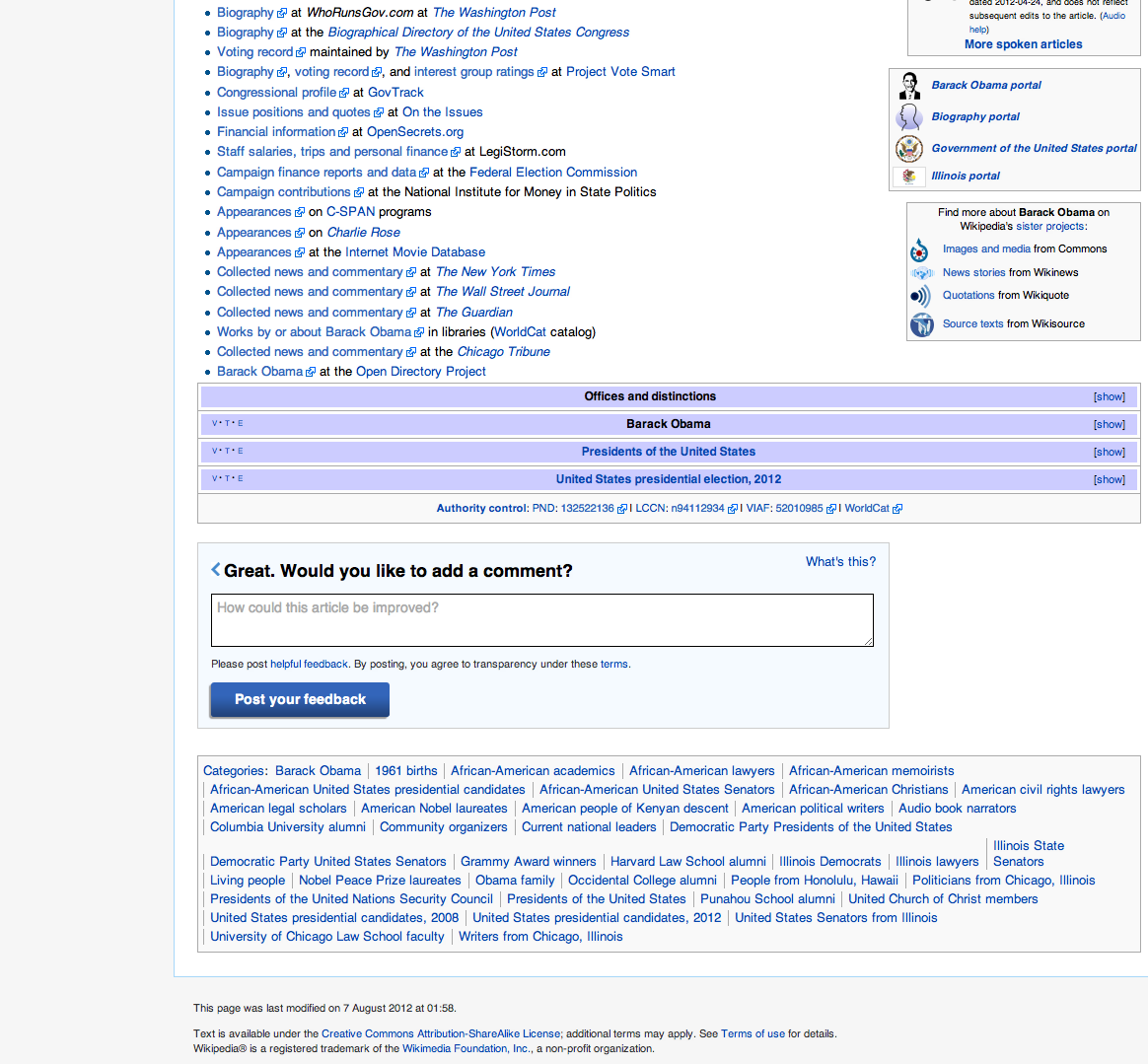Open the Barack Obama portal link
Screen dimensions: 1148x1064
coord(986,85)
